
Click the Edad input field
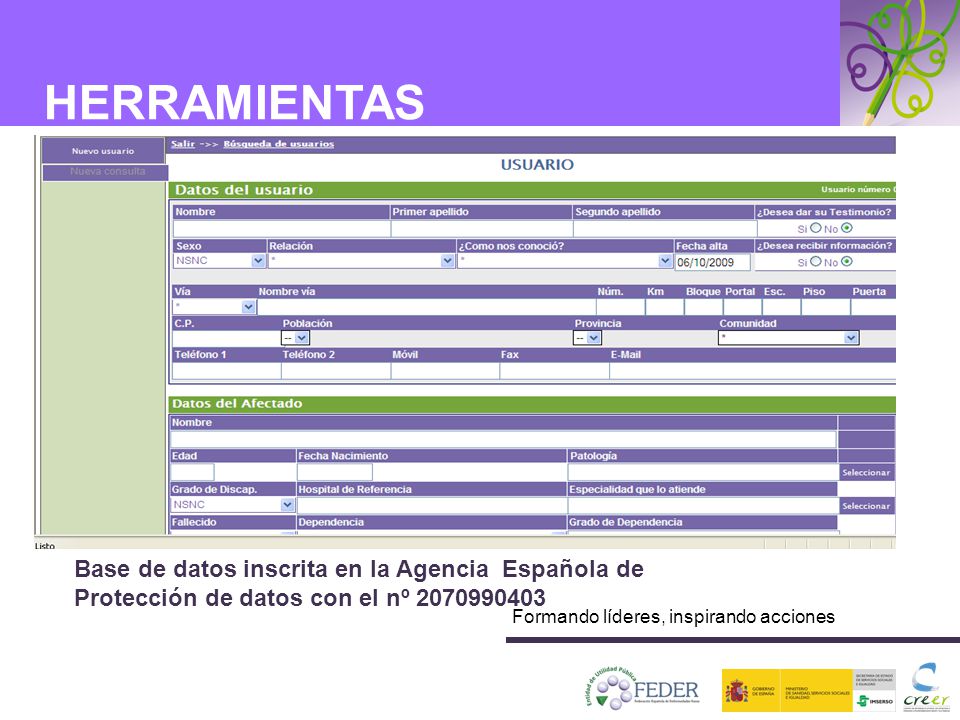(x=192, y=472)
